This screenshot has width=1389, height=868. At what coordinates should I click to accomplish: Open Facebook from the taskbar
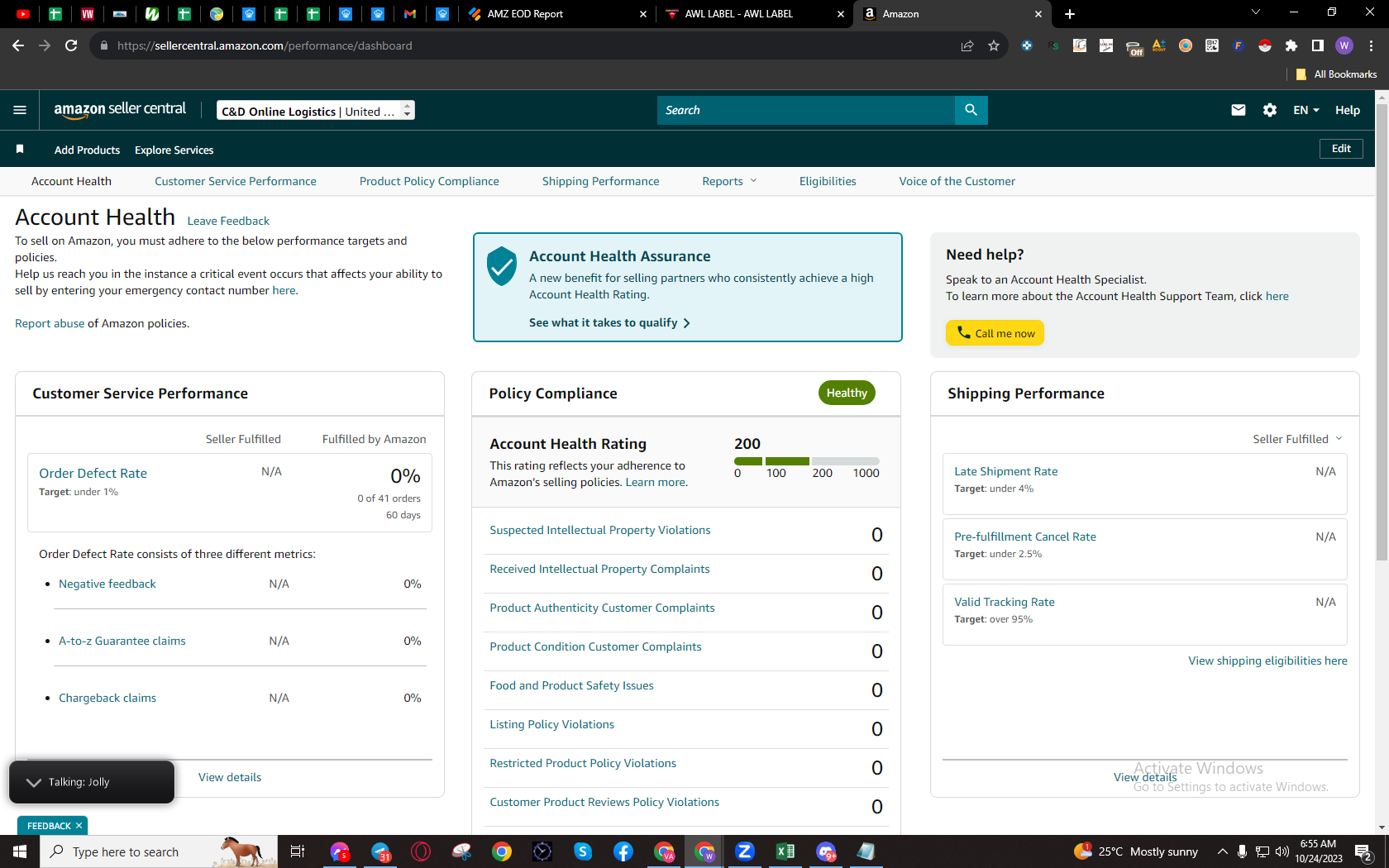pyautogui.click(x=623, y=851)
